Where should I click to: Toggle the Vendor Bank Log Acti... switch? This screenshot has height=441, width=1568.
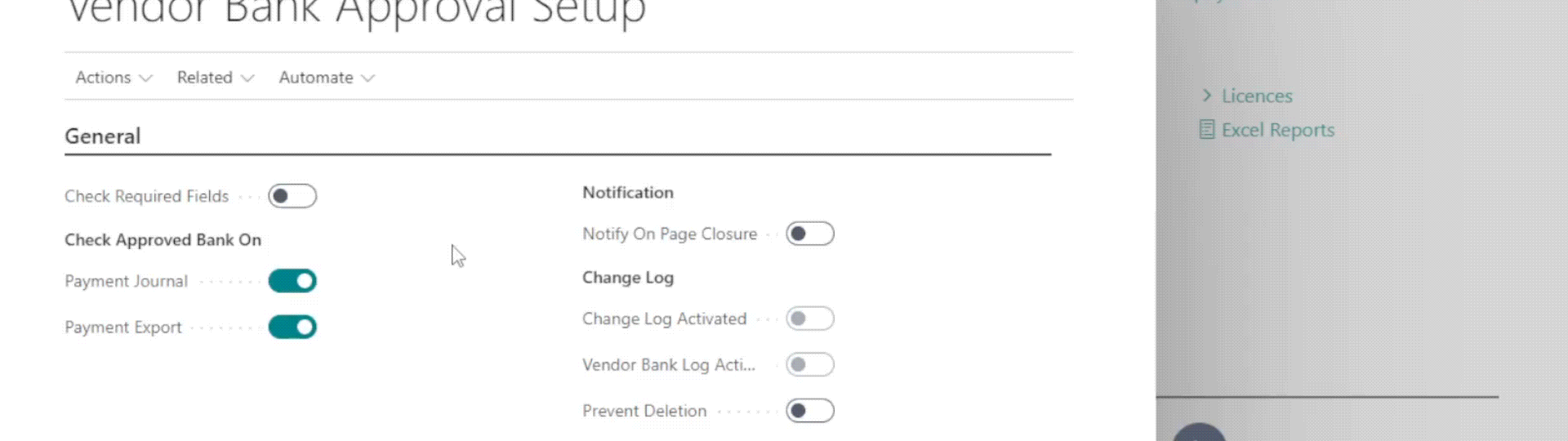pos(809,365)
